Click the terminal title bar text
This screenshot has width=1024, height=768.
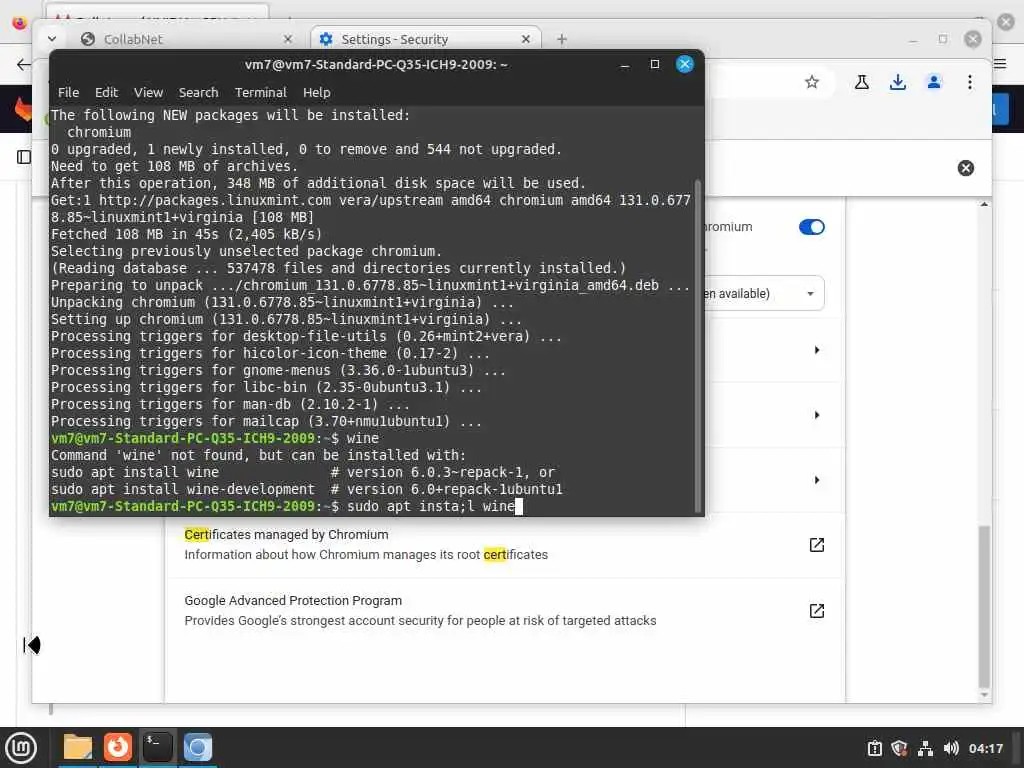[376, 65]
